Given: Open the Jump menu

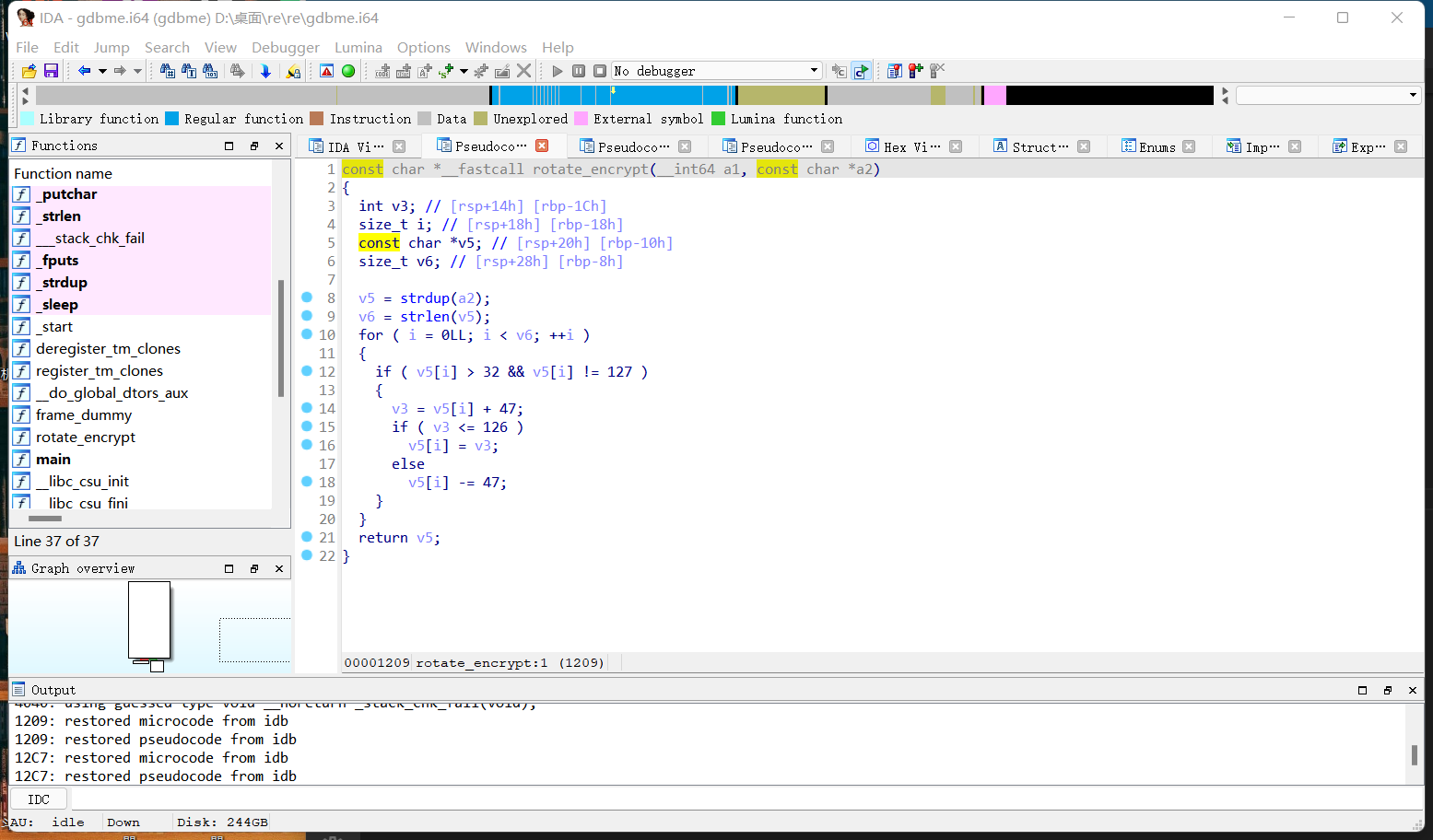Looking at the screenshot, I should (112, 47).
